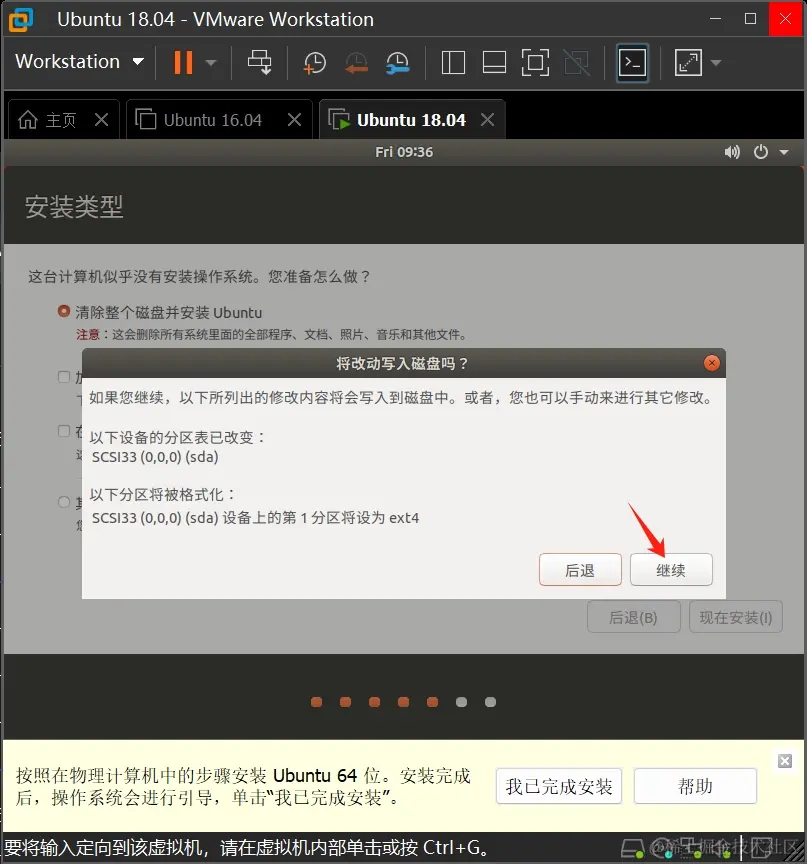Take a snapshot of this virtual machine
This screenshot has width=807, height=864.
point(315,62)
